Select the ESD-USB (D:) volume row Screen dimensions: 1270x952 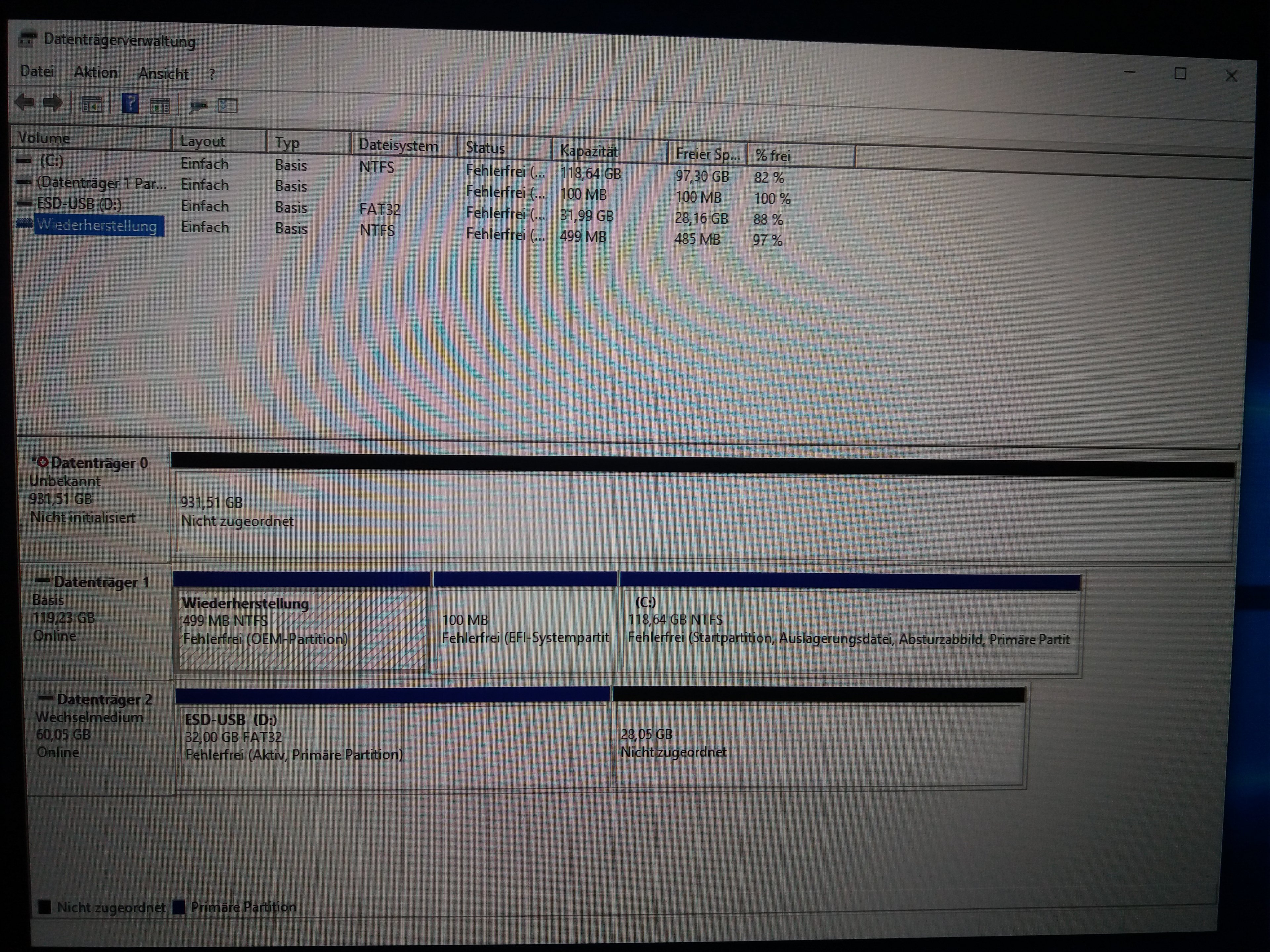79,204
